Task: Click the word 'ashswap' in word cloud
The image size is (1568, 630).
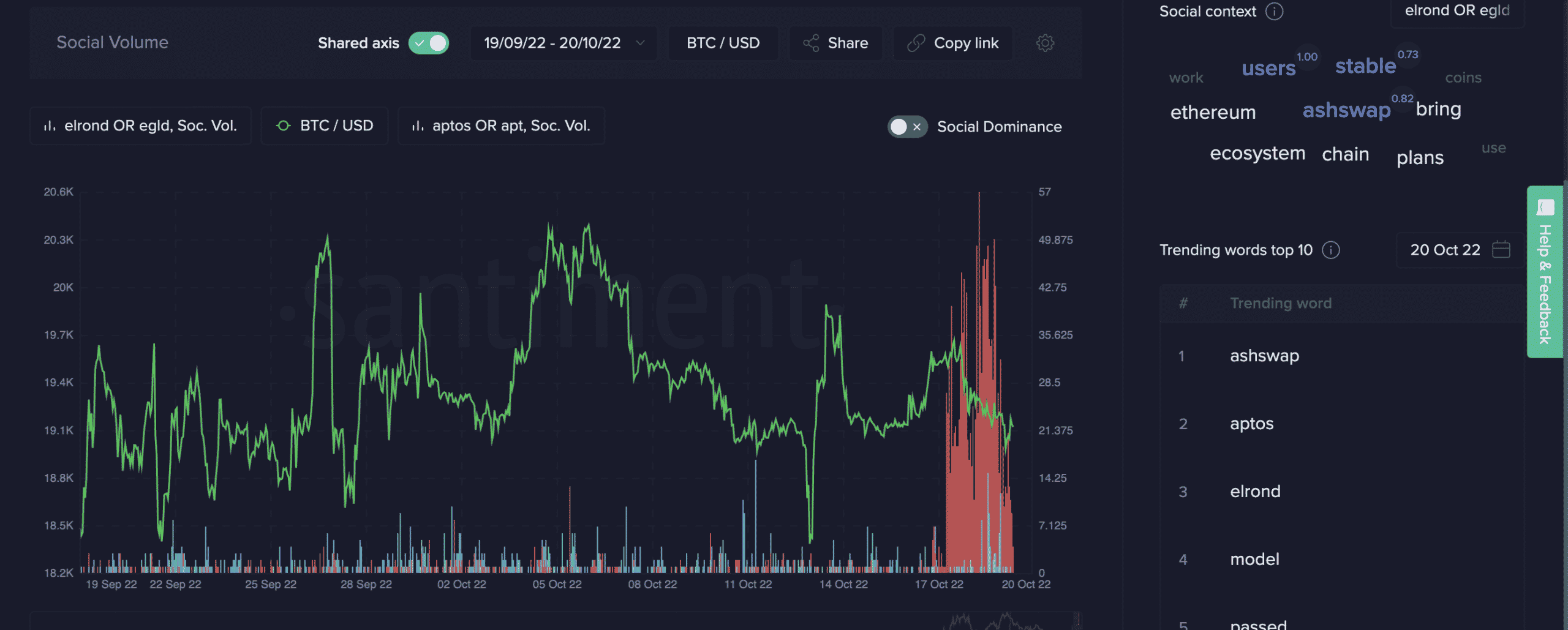Action: [x=1346, y=110]
